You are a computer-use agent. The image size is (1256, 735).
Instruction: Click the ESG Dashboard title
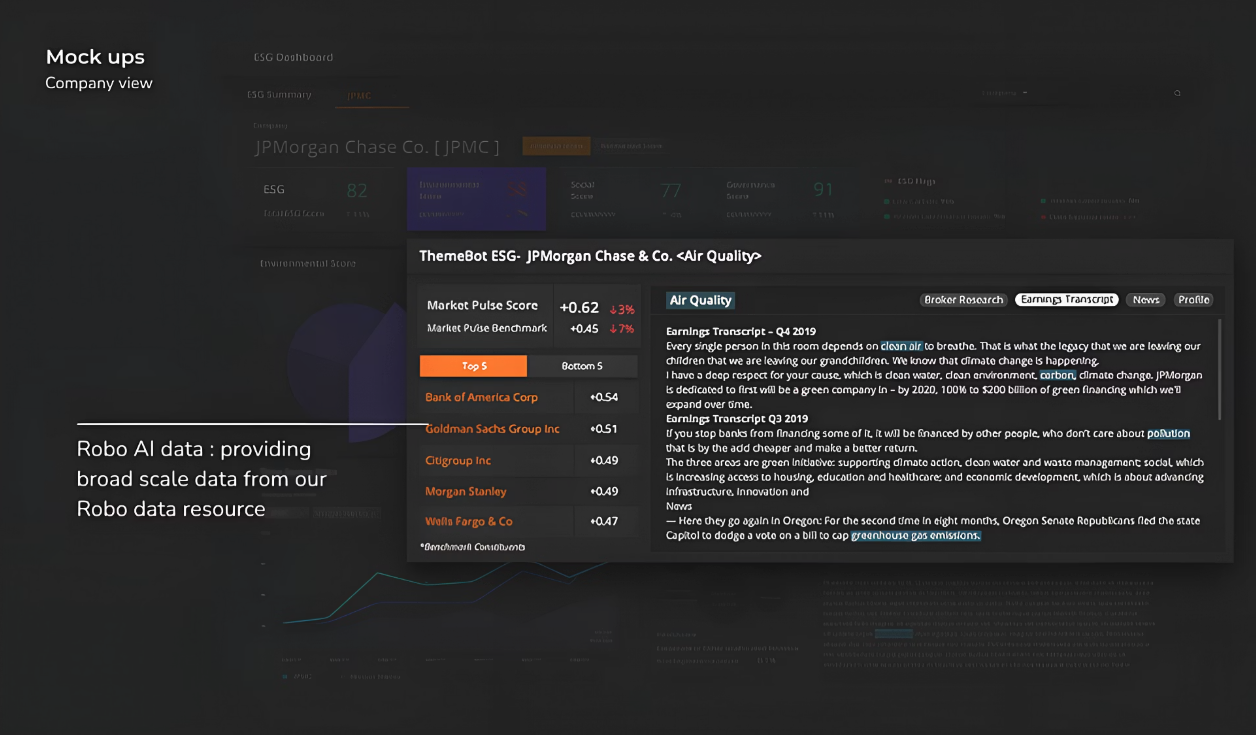(x=293, y=57)
